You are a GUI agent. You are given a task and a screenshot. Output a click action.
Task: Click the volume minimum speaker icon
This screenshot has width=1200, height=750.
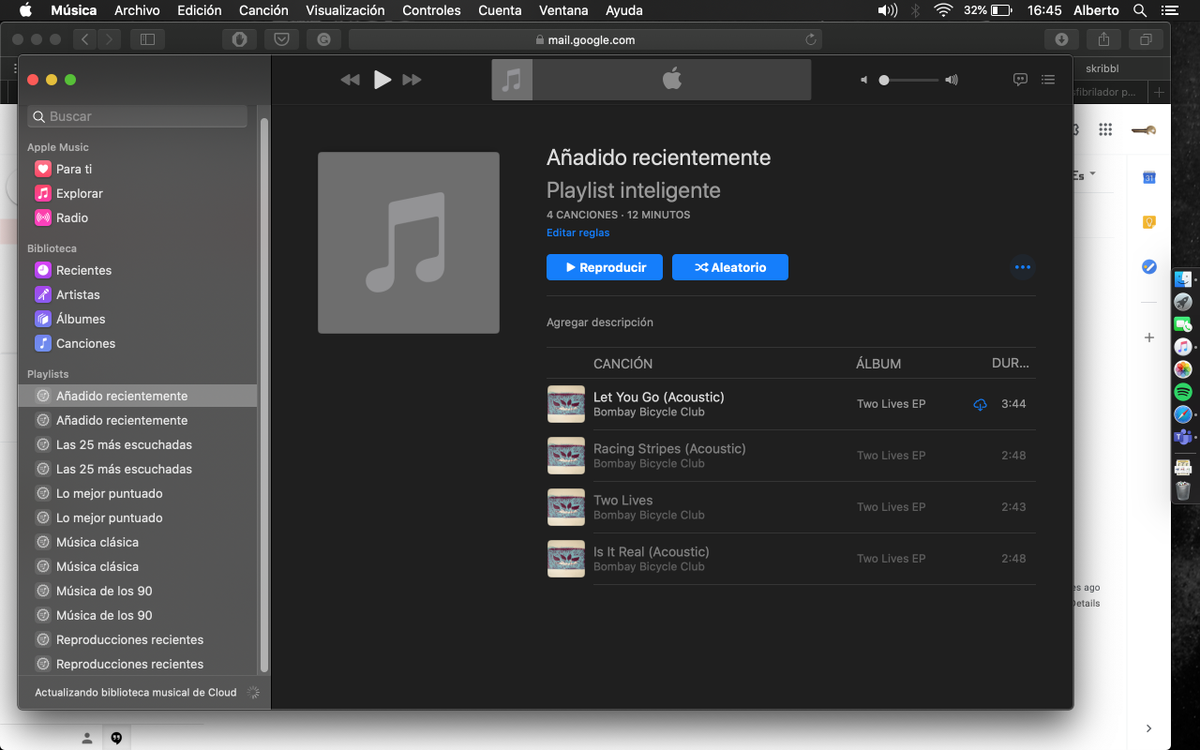click(864, 80)
